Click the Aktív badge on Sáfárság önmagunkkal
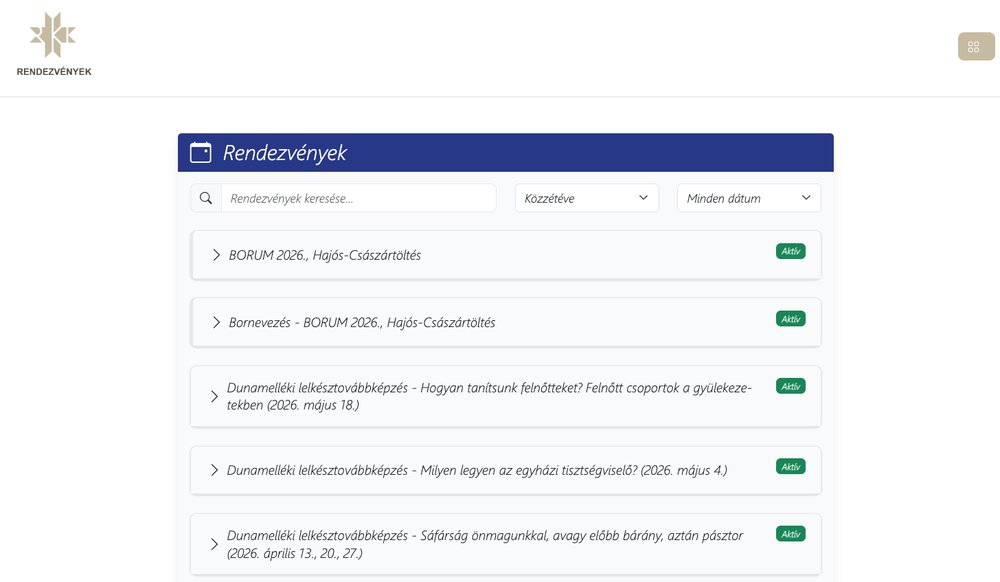 [x=790, y=533]
